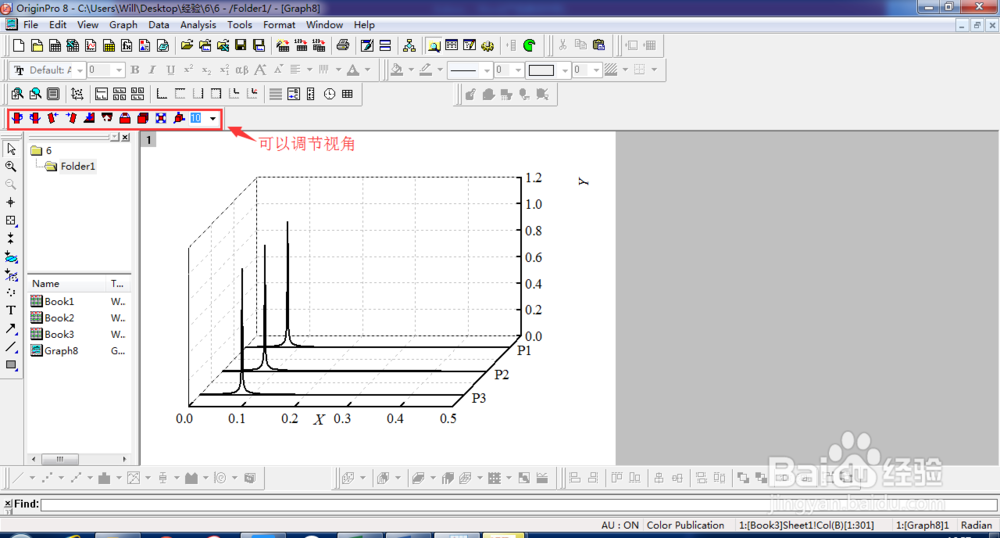Open the Window menu

[324, 25]
